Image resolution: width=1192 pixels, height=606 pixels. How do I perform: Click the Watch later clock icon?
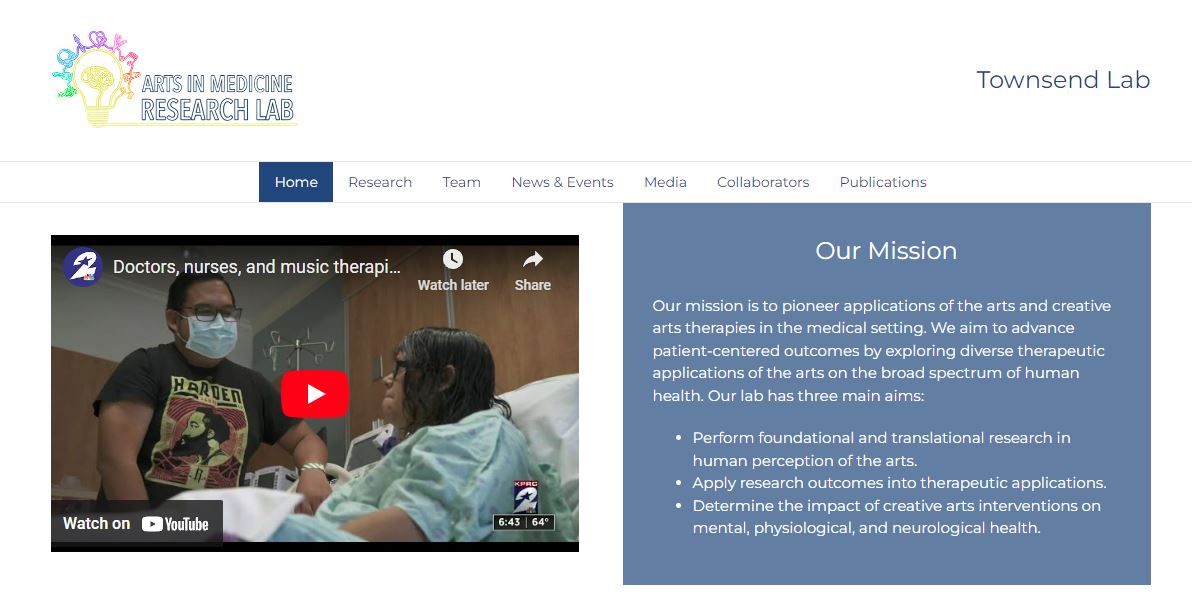click(453, 259)
